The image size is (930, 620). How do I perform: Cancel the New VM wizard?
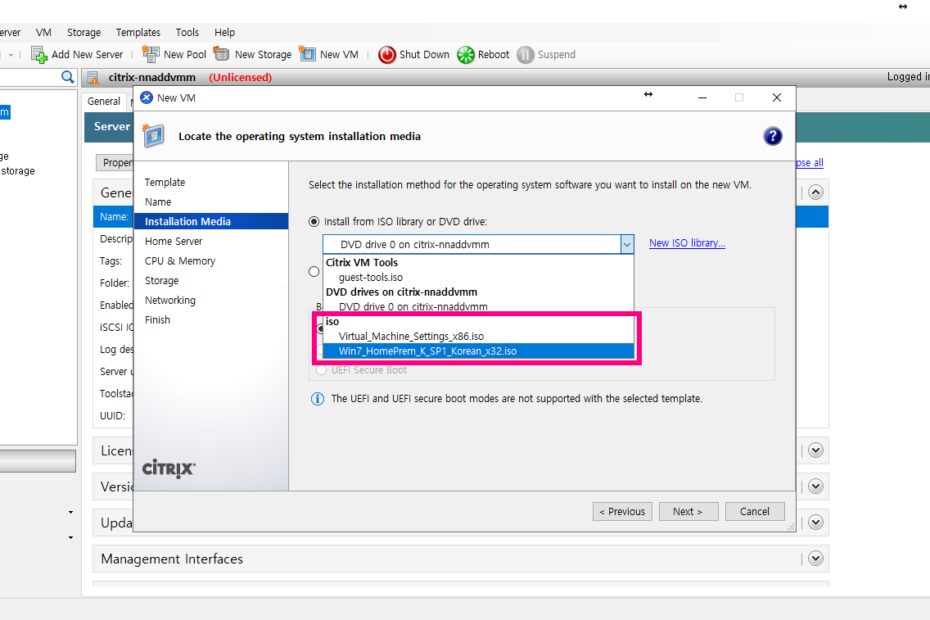(754, 511)
